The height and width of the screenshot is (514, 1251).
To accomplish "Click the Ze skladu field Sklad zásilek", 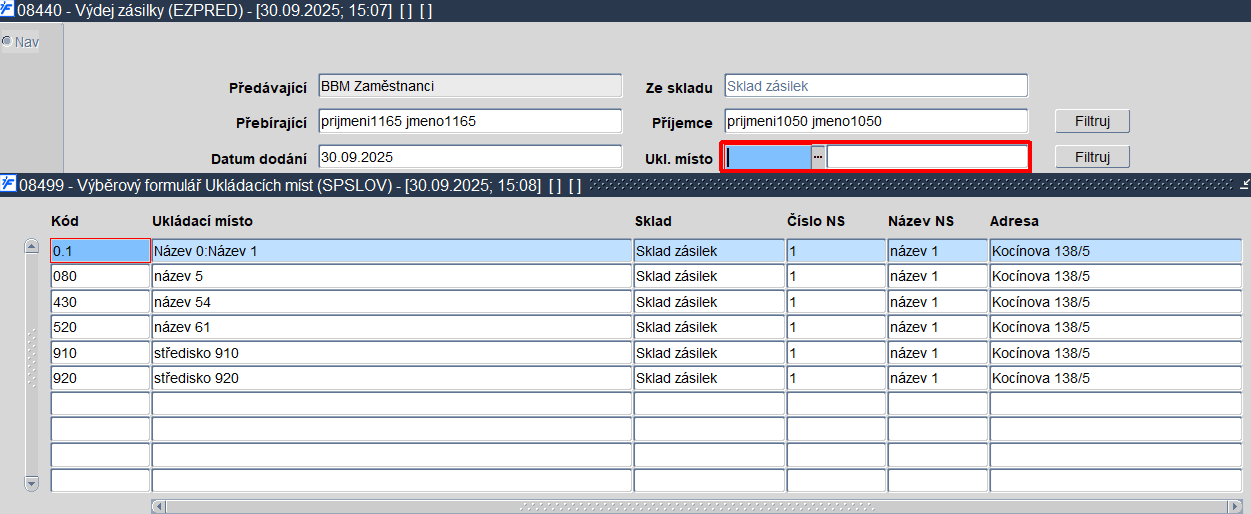I will (876, 86).
